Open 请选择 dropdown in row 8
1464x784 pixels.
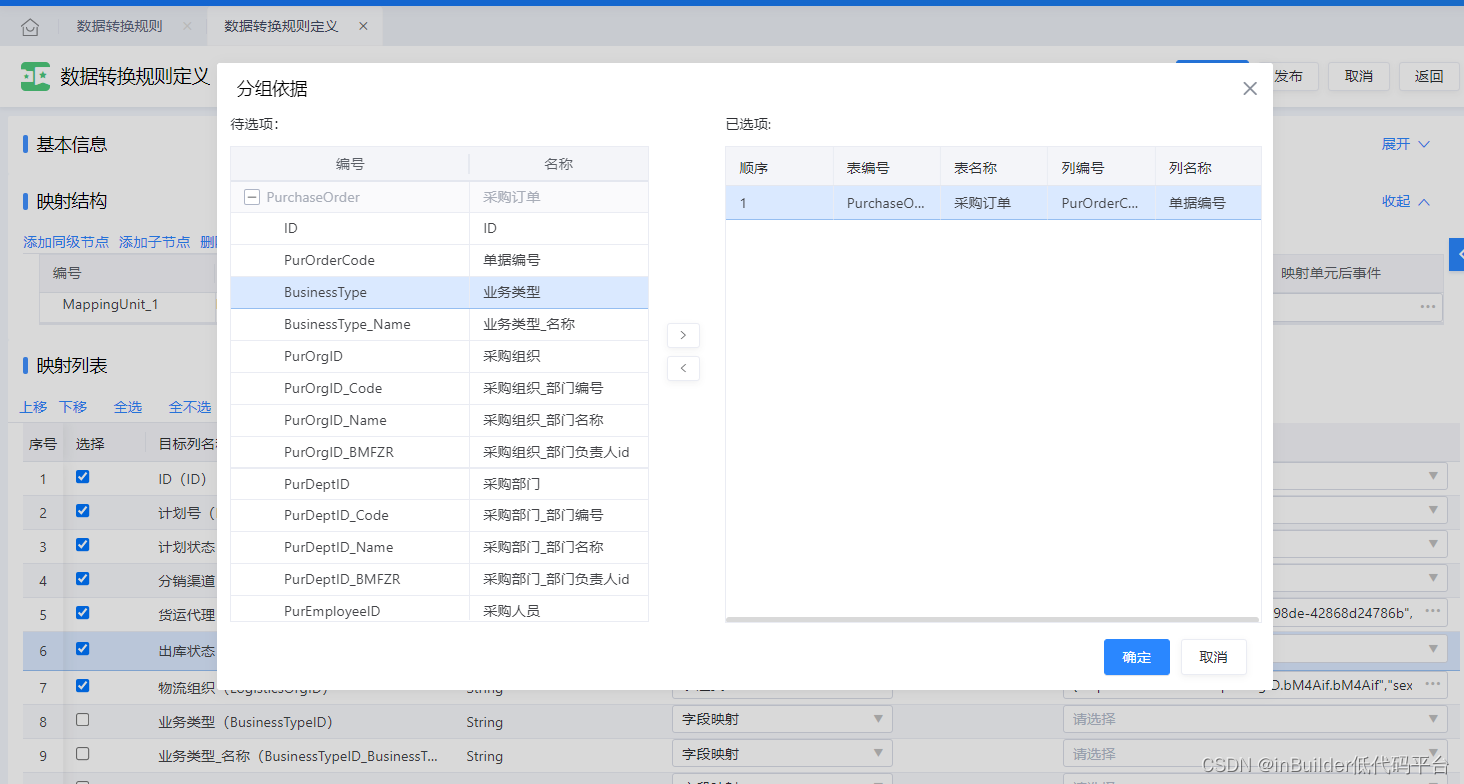pyautogui.click(x=1254, y=719)
